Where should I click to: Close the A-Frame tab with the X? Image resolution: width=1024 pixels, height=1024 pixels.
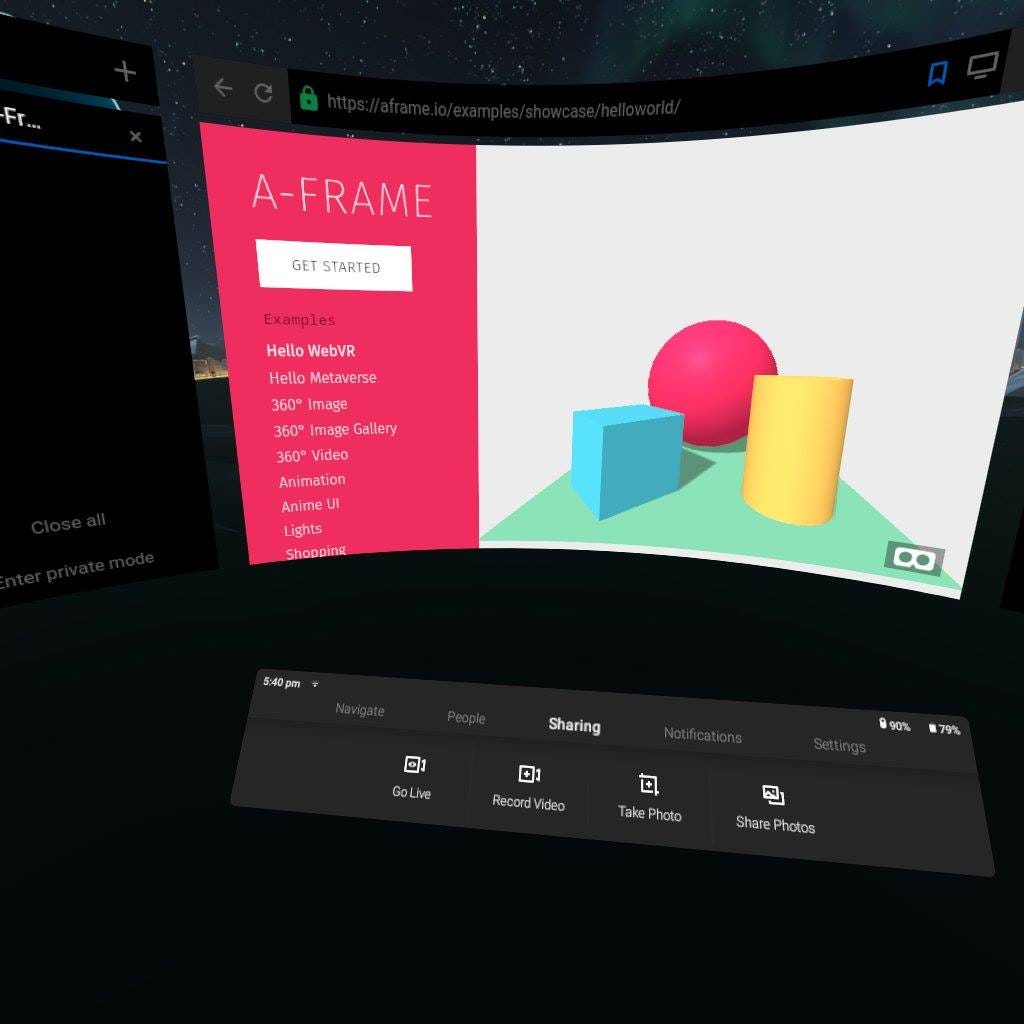136,136
